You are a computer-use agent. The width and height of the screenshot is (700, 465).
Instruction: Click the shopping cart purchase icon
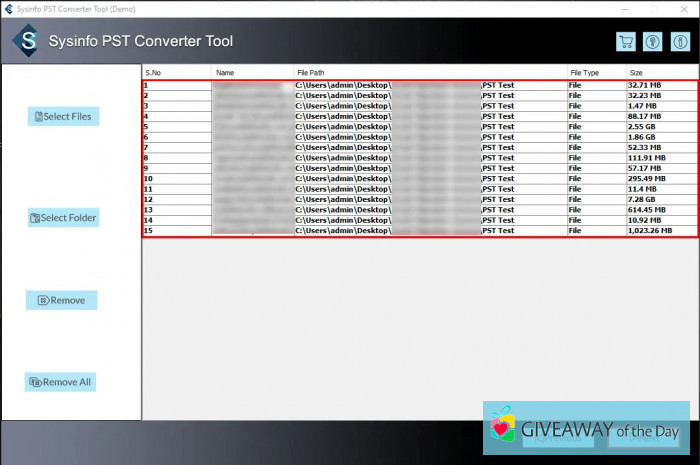tap(626, 42)
